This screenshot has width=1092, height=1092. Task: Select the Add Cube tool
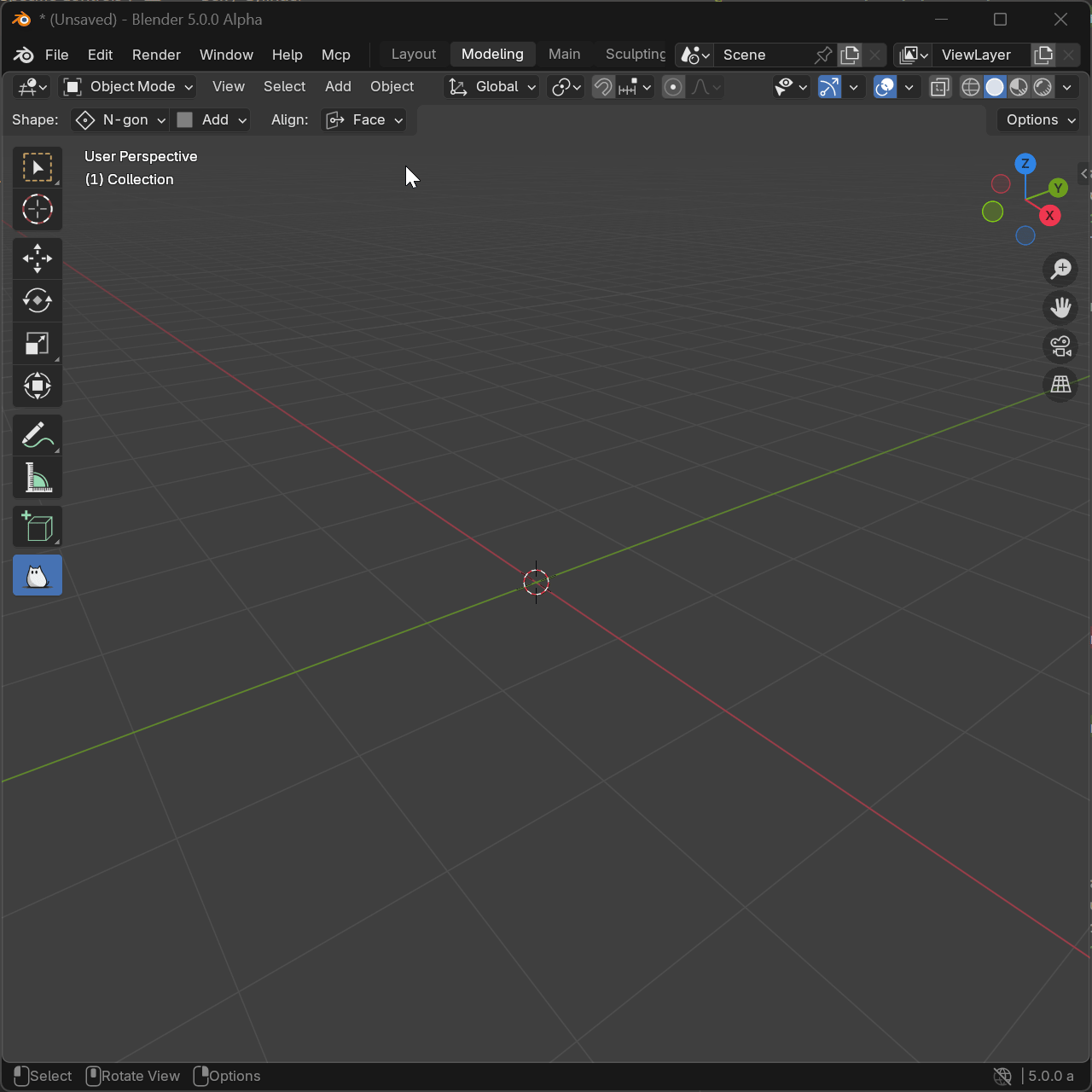[37, 527]
